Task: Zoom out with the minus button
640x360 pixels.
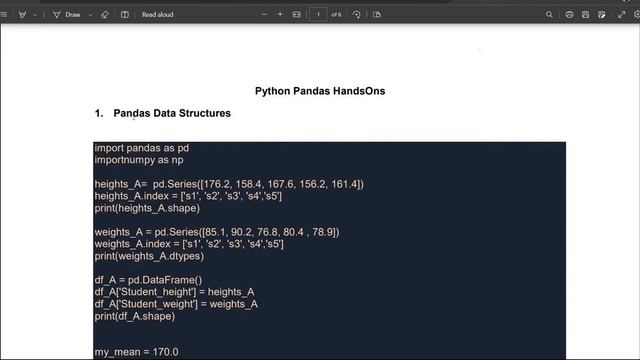Action: [x=264, y=15]
